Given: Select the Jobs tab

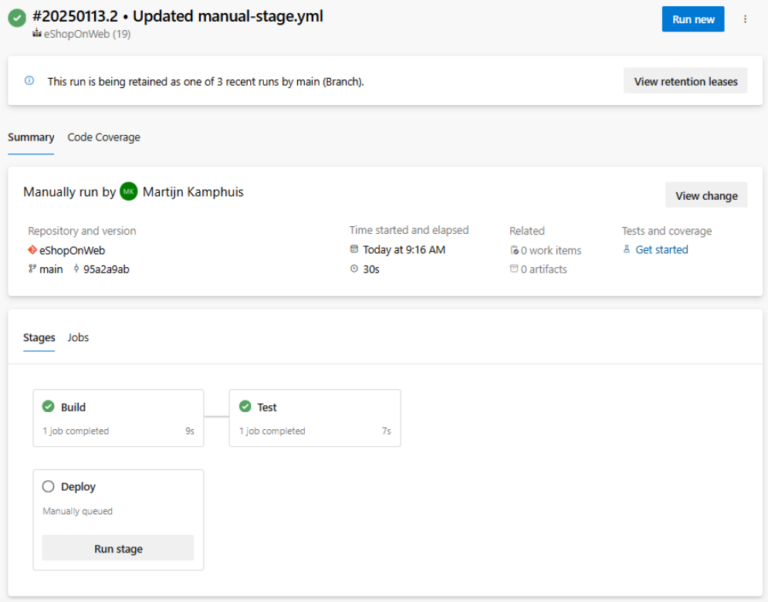Looking at the screenshot, I should [78, 337].
